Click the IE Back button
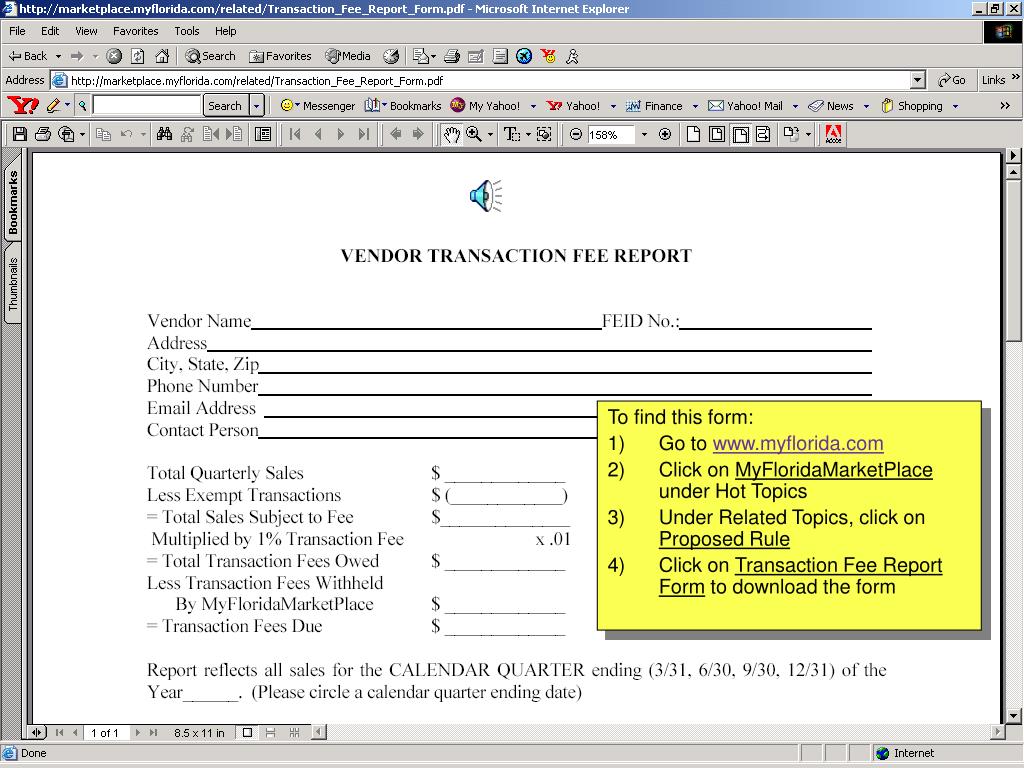Screen dimensions: 1024x768 tap(27, 56)
